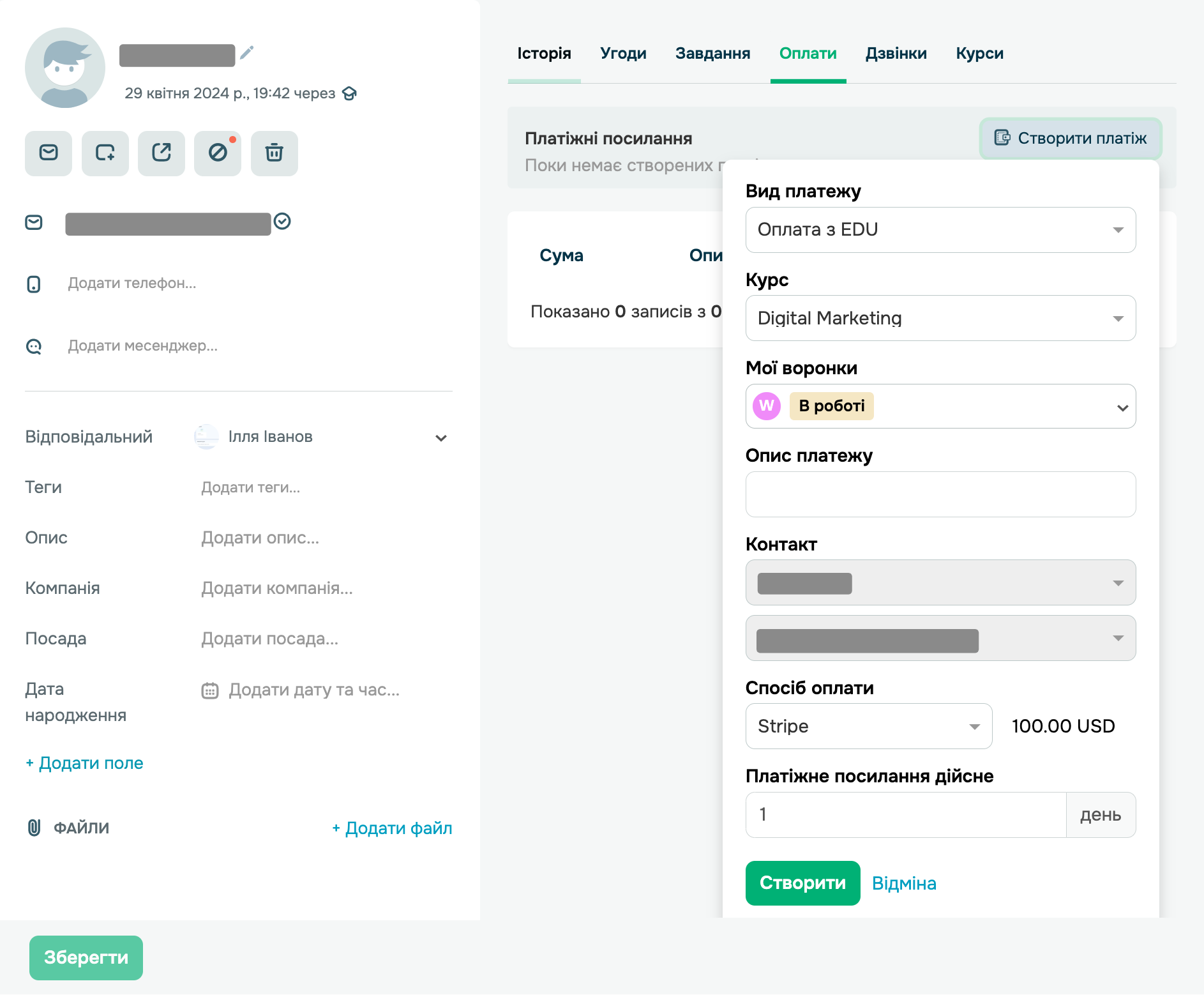Click the Зберегти save button
This screenshot has height=995, width=1204.
click(86, 957)
